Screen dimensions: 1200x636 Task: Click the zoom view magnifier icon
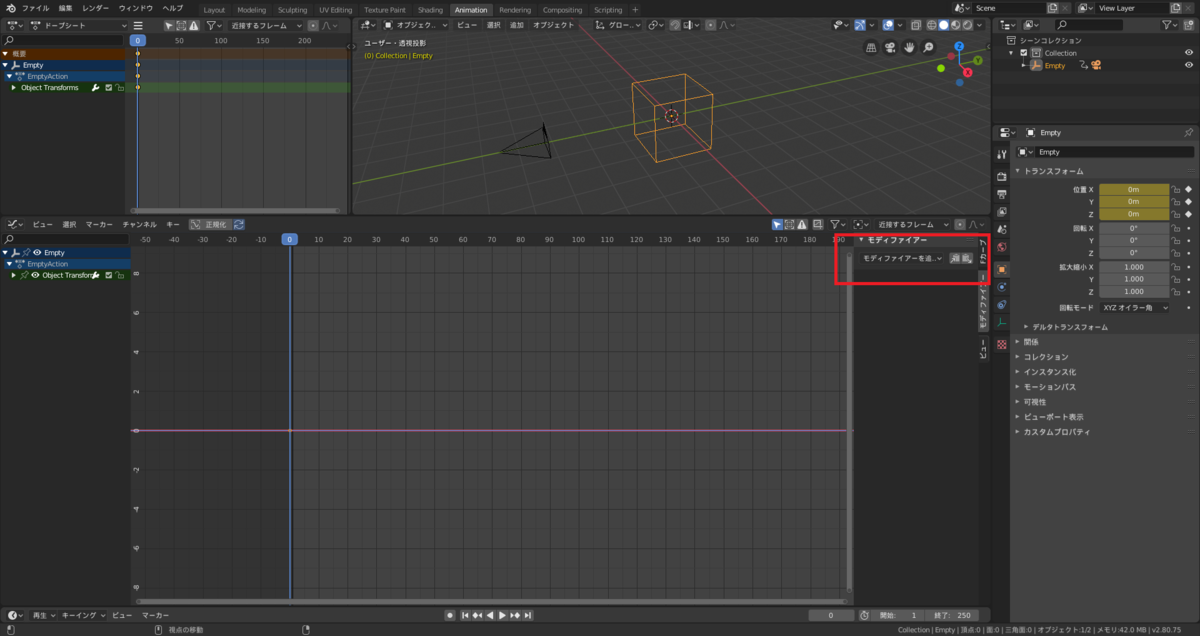(x=928, y=47)
